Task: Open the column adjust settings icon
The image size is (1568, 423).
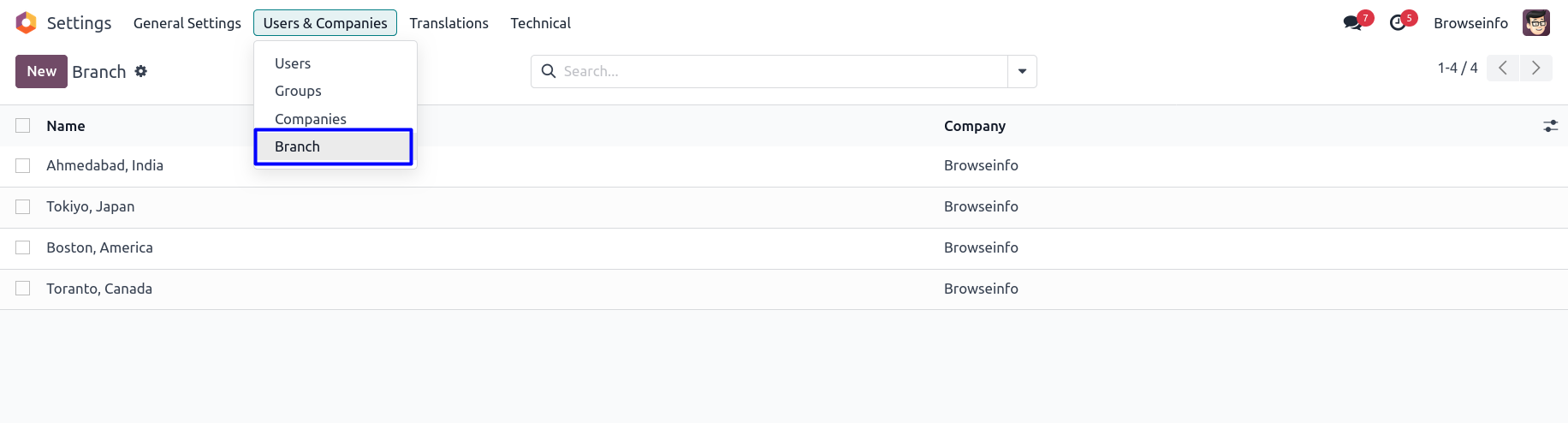Action: pyautogui.click(x=1550, y=126)
